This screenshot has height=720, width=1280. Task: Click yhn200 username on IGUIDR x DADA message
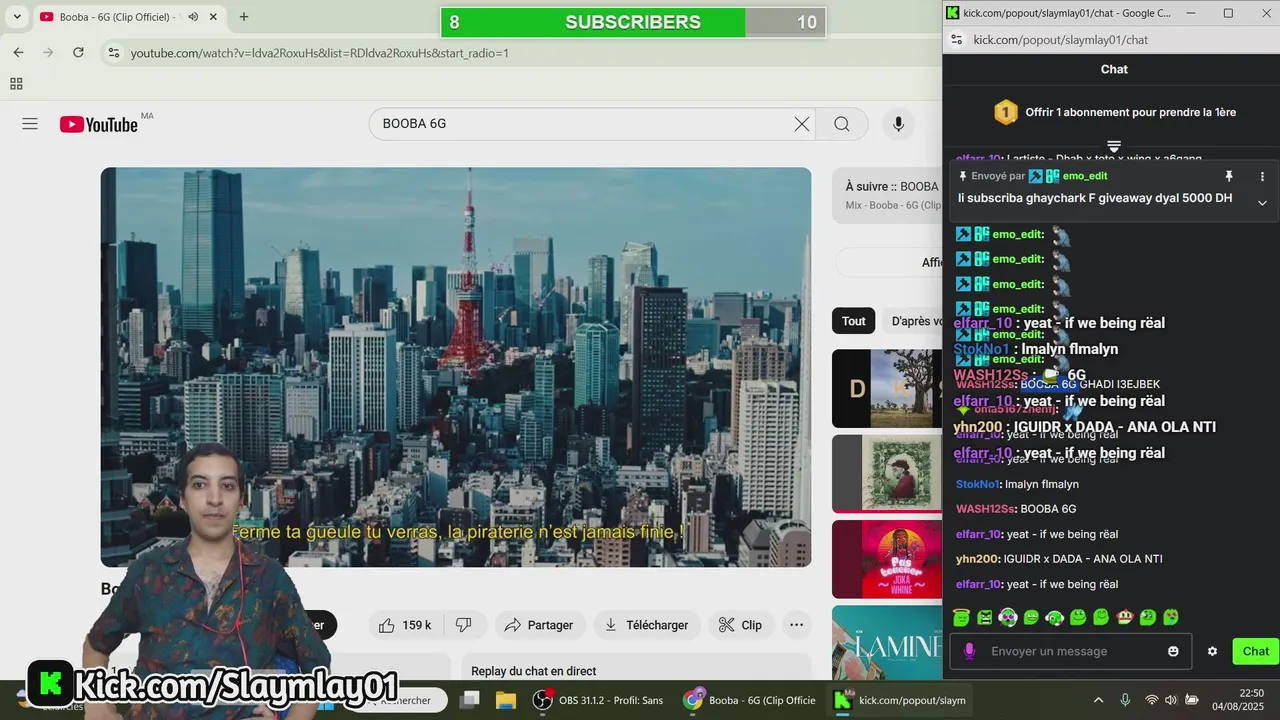(x=978, y=559)
